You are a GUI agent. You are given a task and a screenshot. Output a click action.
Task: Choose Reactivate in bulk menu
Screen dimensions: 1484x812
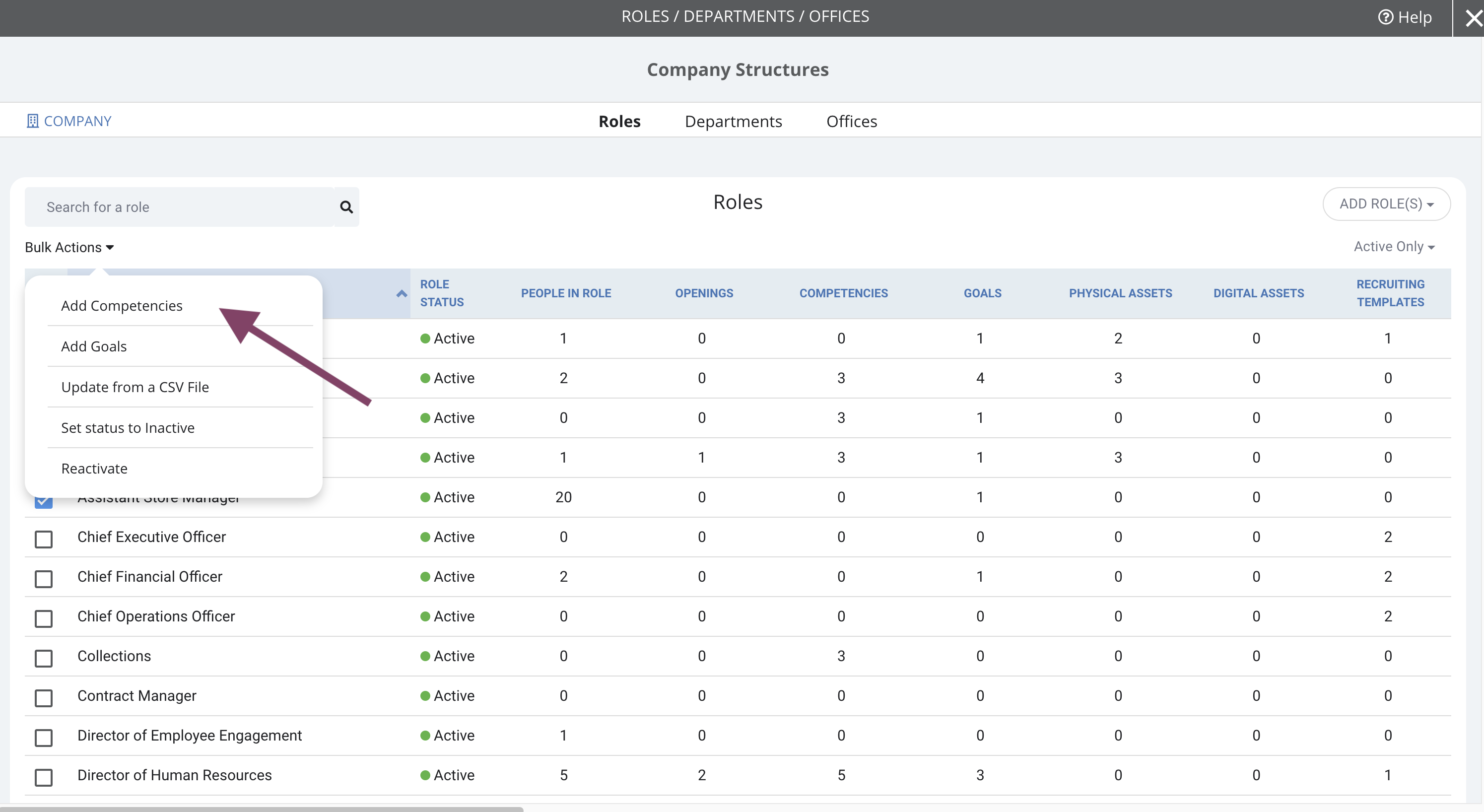94,469
